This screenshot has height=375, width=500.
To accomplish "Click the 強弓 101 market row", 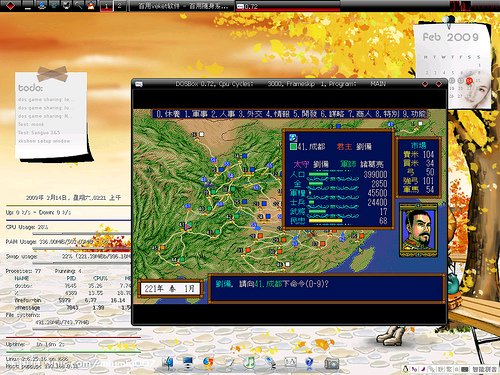I will (418, 181).
